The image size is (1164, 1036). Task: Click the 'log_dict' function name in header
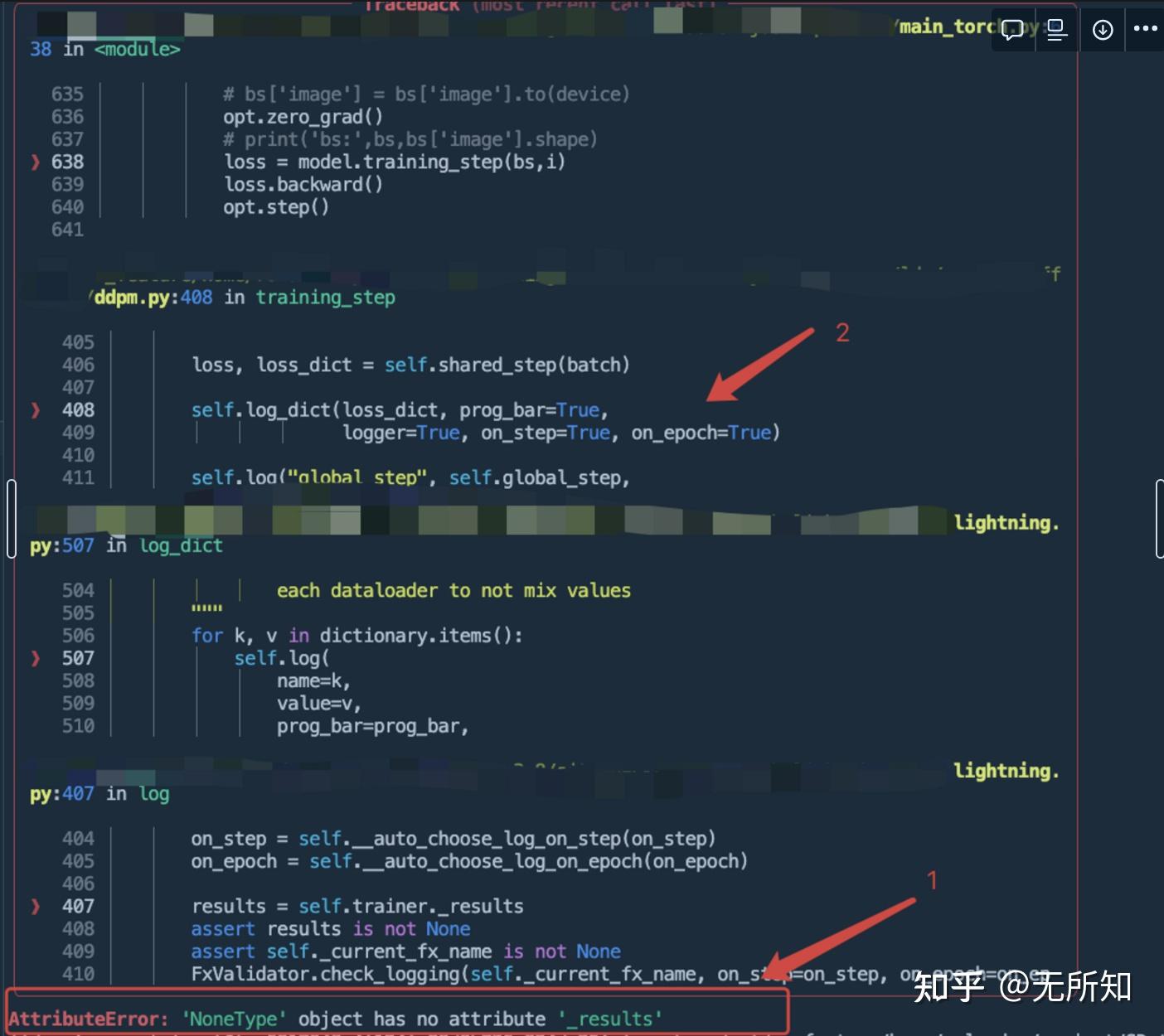pyautogui.click(x=181, y=545)
